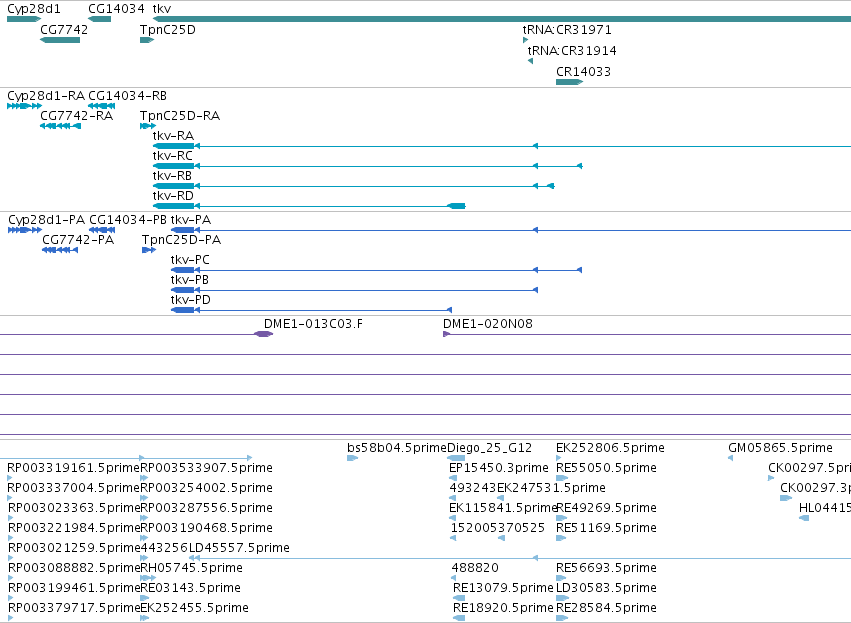The width and height of the screenshot is (851, 623).
Task: Click the TpnC25D-PA protein label
Action: click(181, 240)
